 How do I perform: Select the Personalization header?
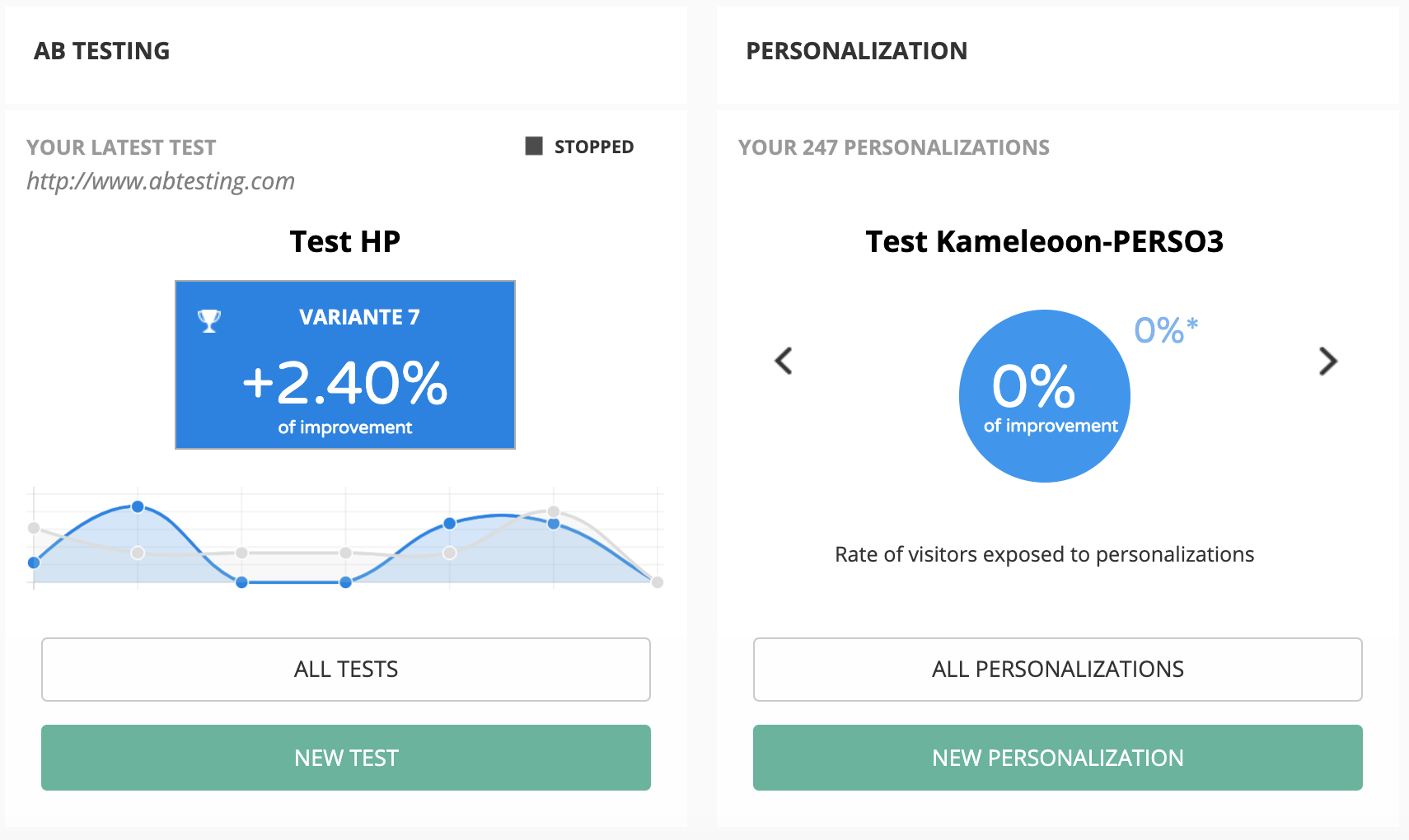click(x=857, y=51)
